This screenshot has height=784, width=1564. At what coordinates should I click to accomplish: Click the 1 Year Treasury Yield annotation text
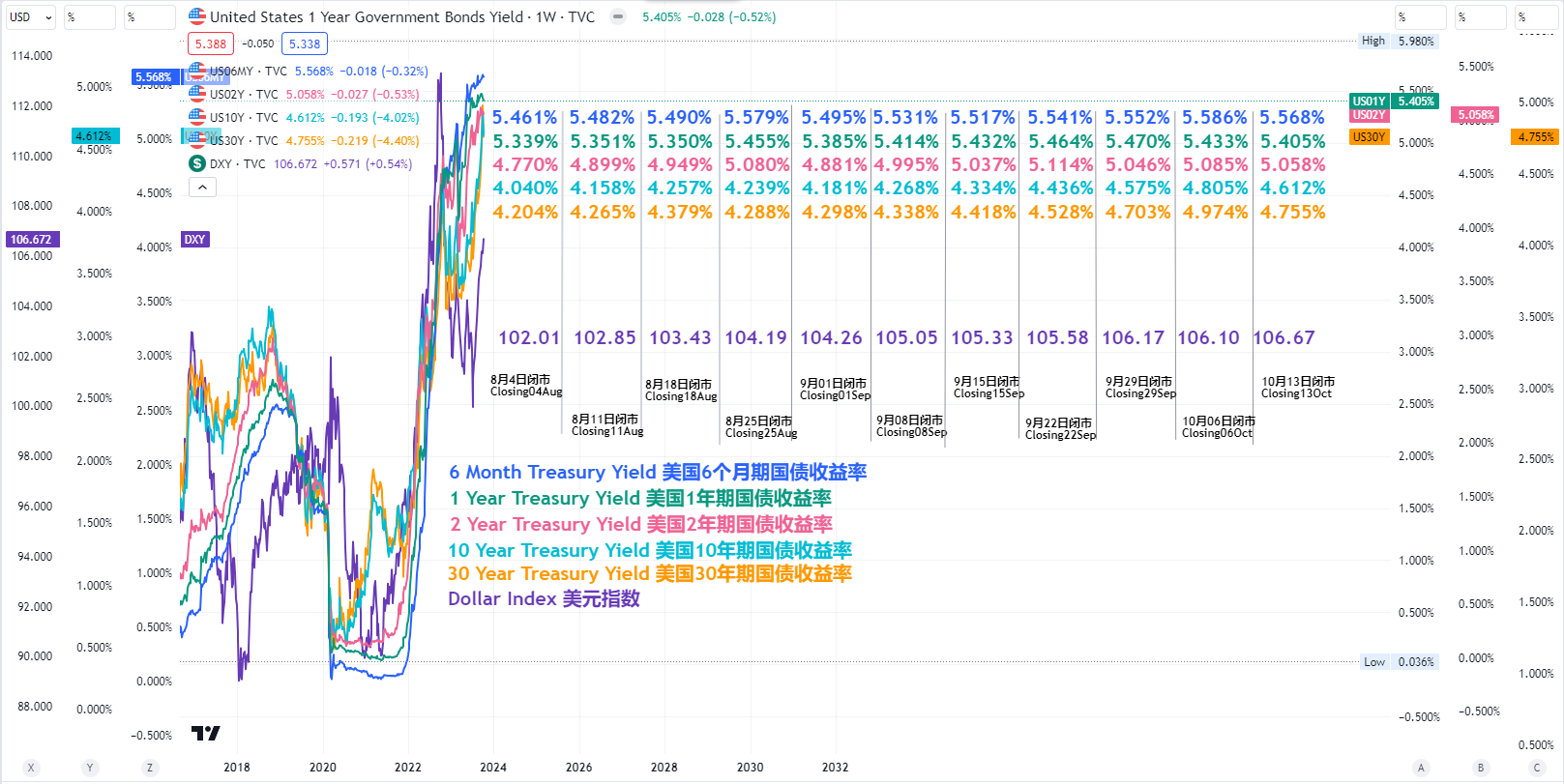tap(640, 498)
